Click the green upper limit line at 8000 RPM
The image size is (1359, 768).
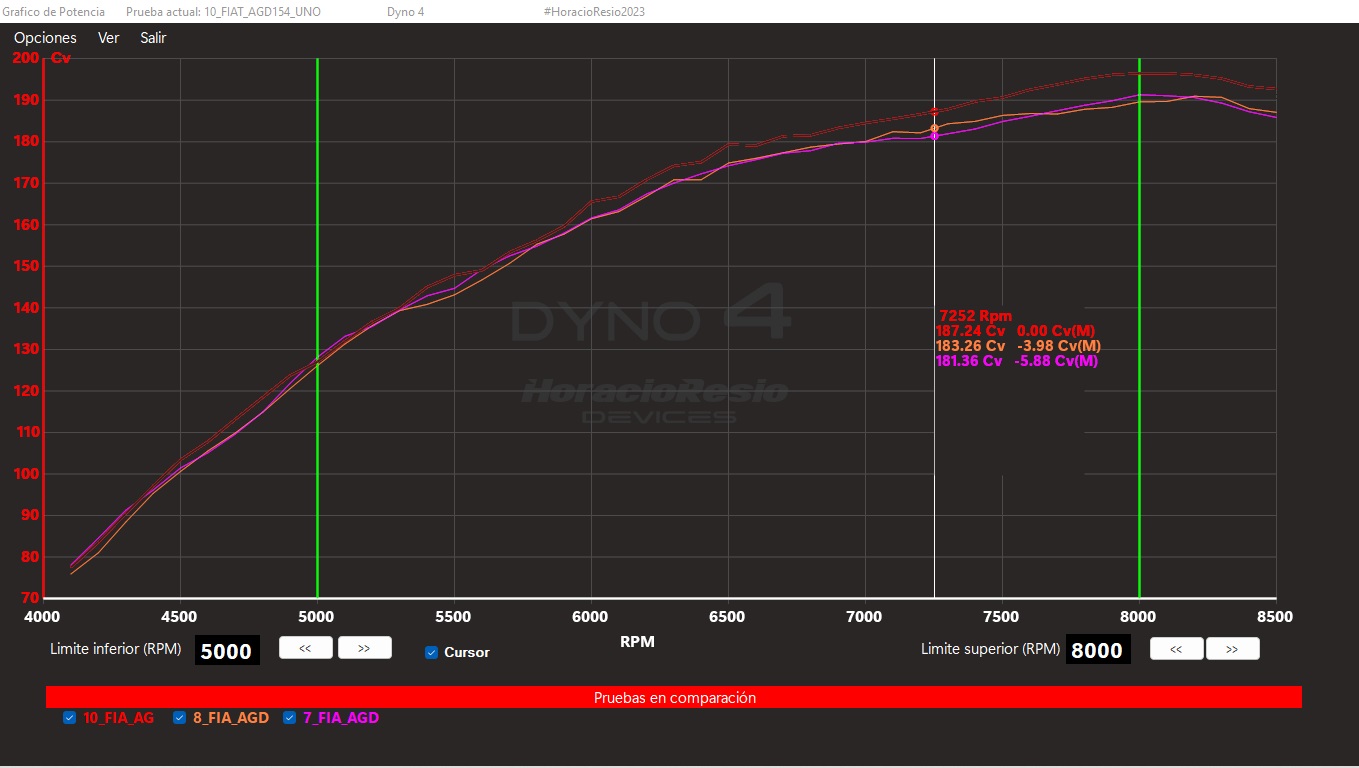click(x=1139, y=450)
